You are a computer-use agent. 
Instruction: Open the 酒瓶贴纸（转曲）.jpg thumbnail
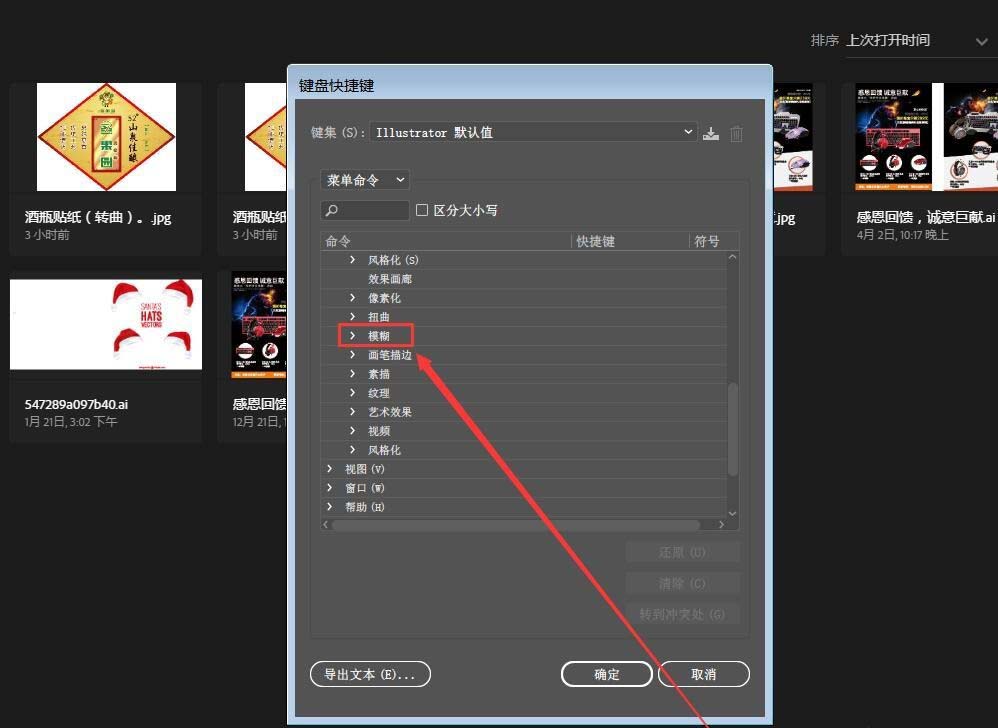point(105,136)
